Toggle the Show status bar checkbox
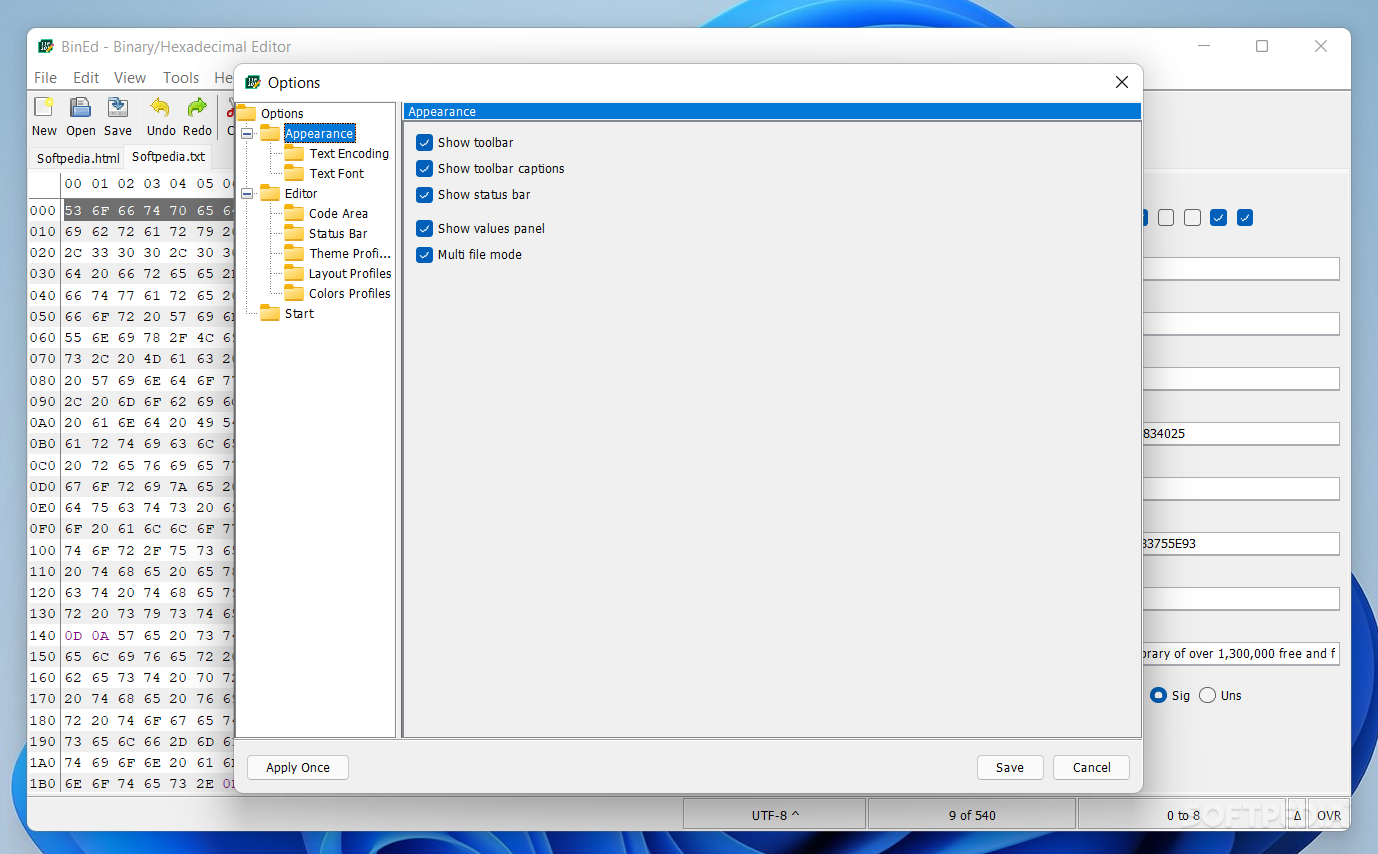The width and height of the screenshot is (1378, 854). 425,195
